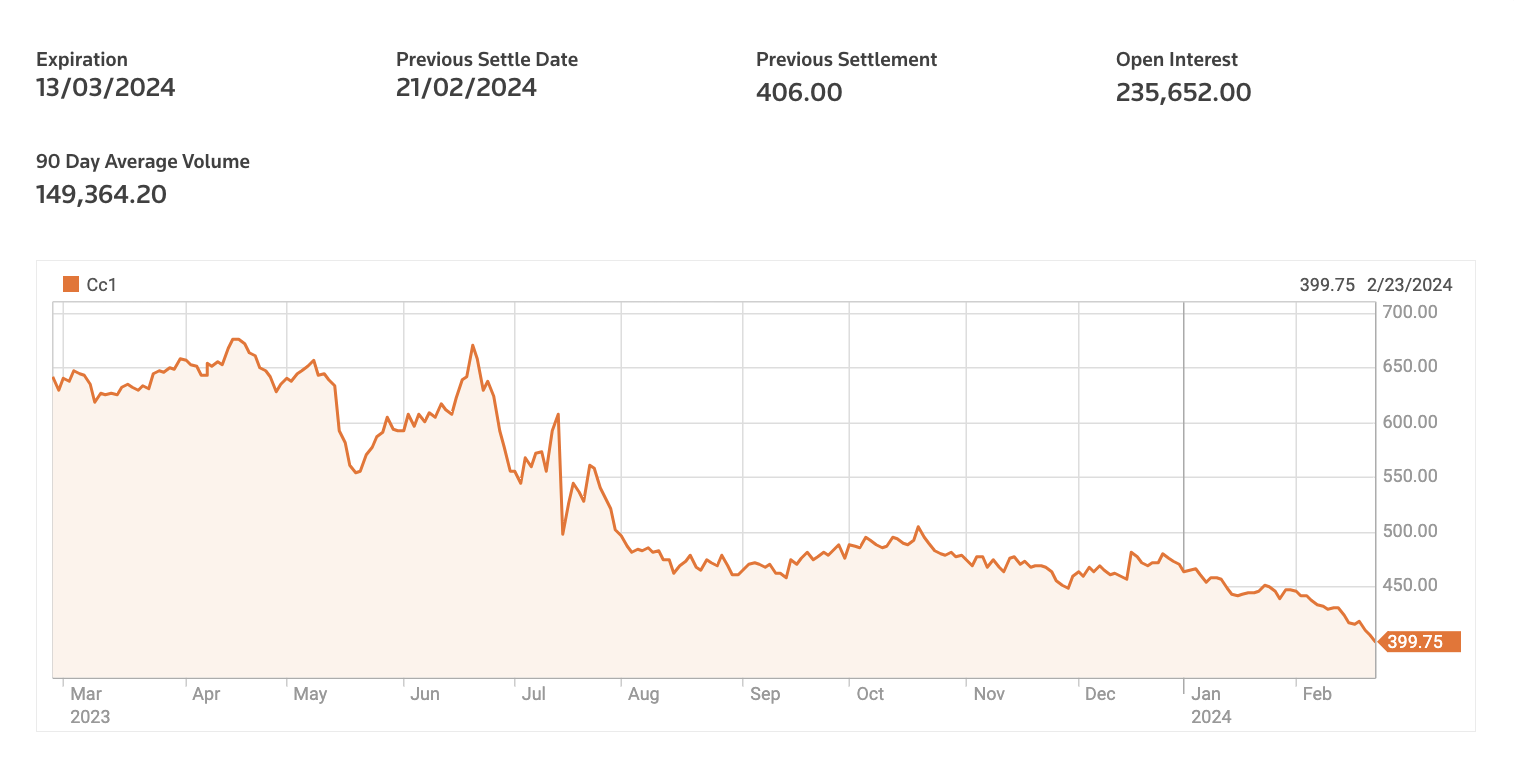Viewport: 1514px width, 782px height.
Task: Click the 550.00 price axis label
Action: click(x=1409, y=476)
